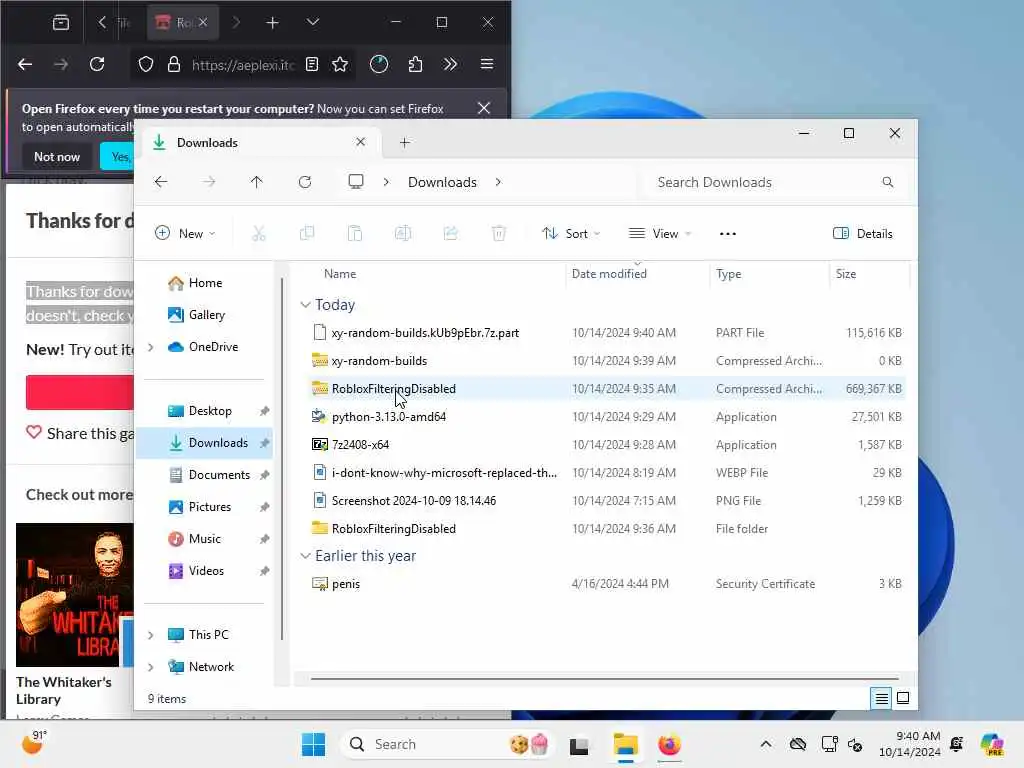
Task: Reload the page in Firefox
Action: (x=97, y=64)
